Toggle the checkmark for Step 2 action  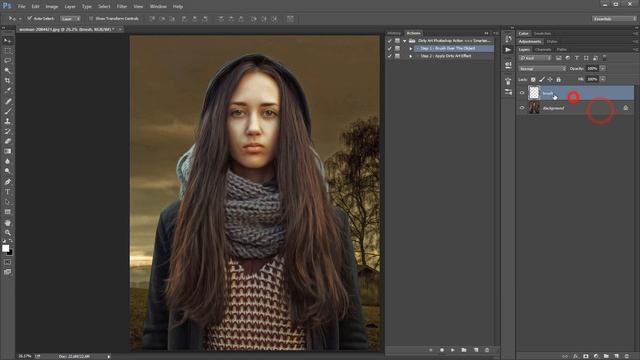click(x=389, y=56)
